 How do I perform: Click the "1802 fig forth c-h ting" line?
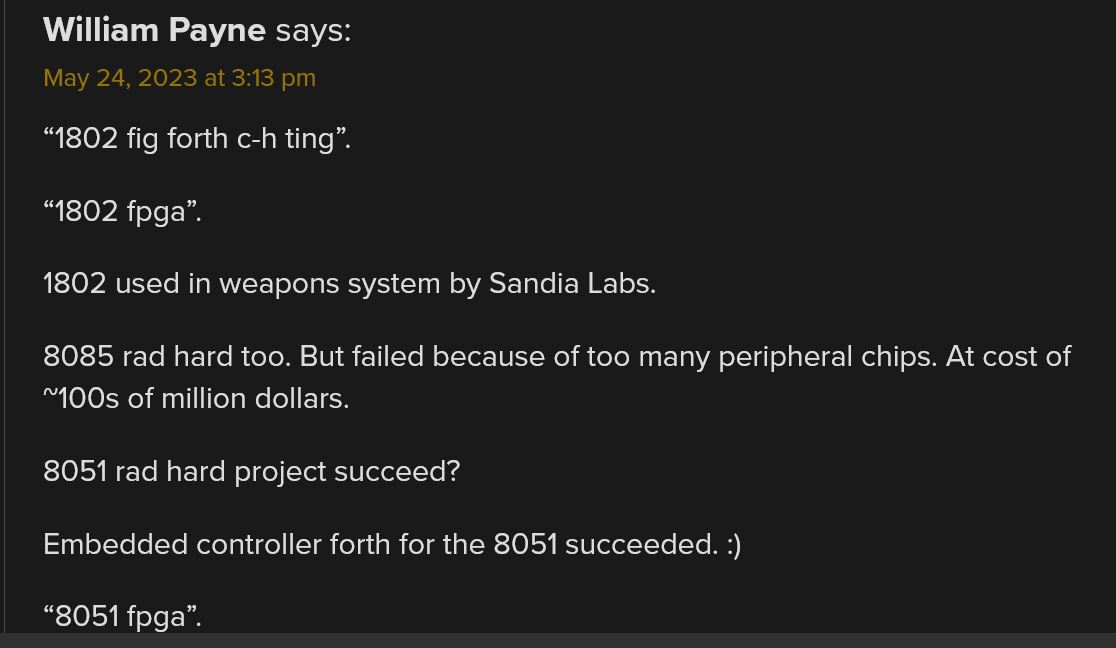click(x=197, y=138)
